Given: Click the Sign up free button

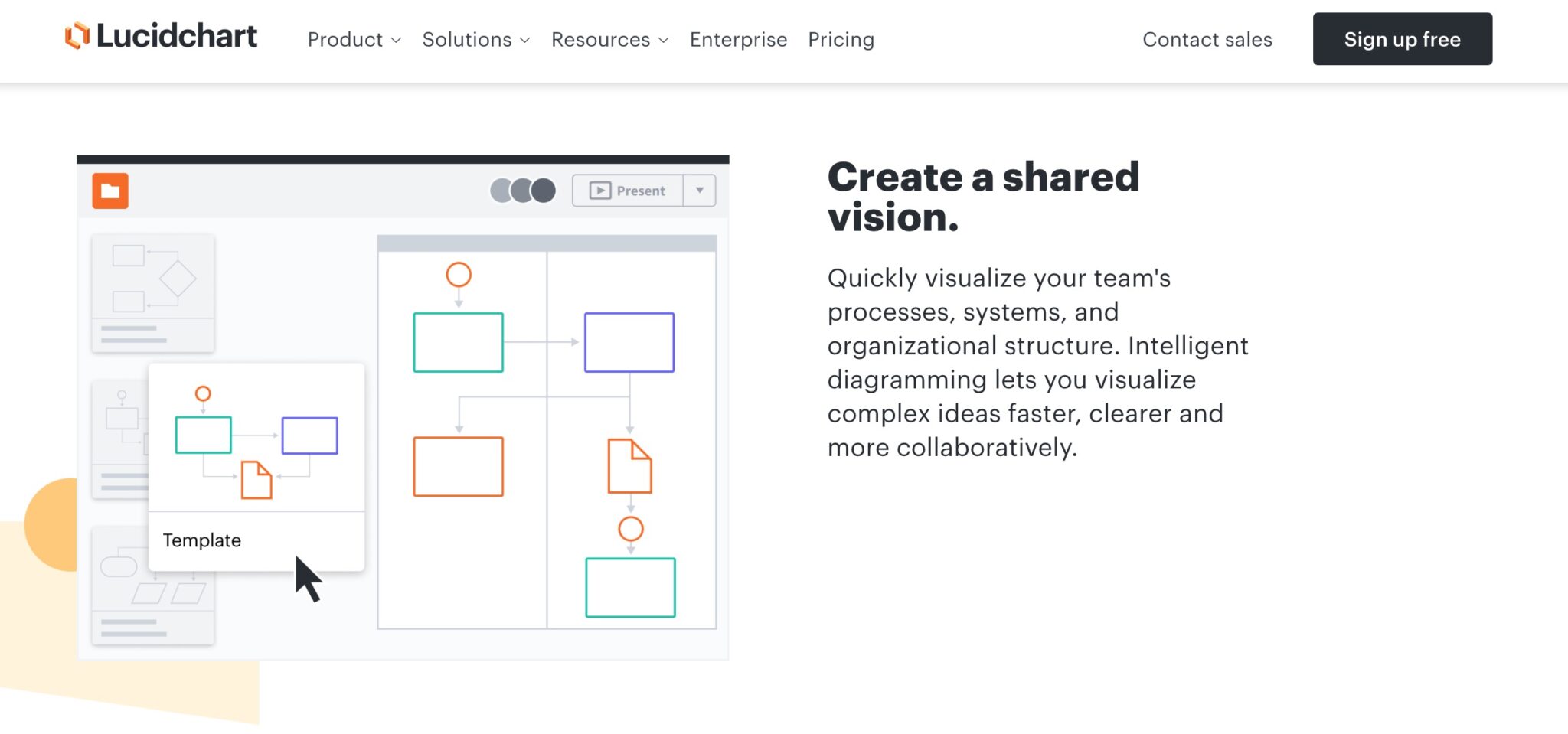Looking at the screenshot, I should (x=1402, y=39).
